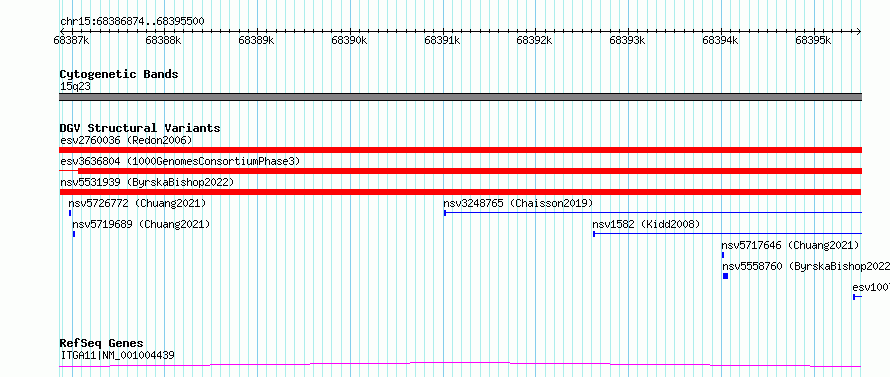
Task: Open the nsv5558760 (ByrskaBishop2022) label
Action: pyautogui.click(x=806, y=266)
